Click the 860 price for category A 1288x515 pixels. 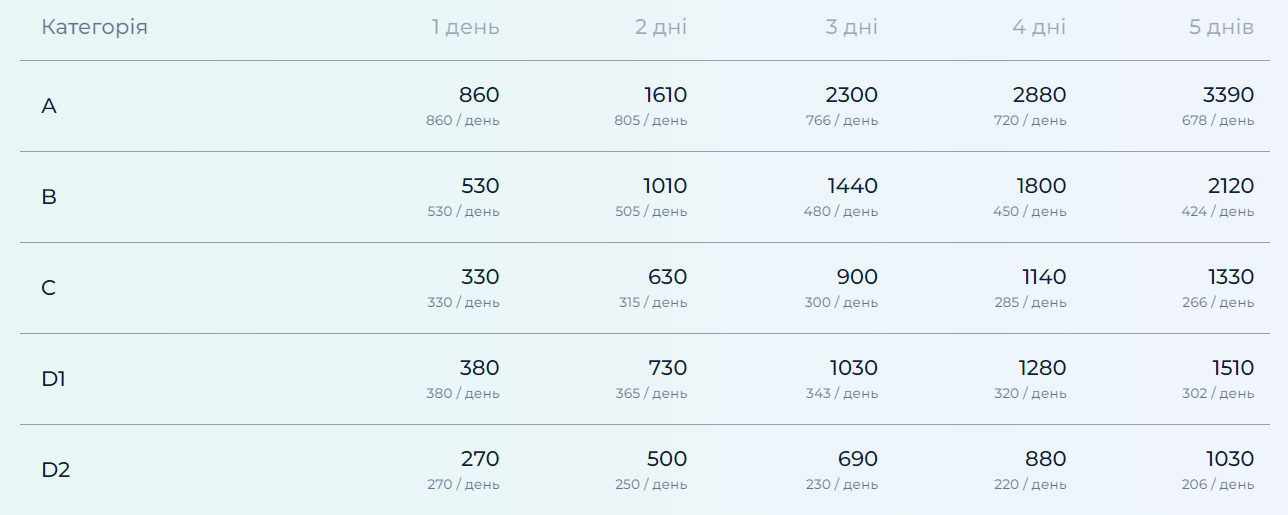pyautogui.click(x=479, y=95)
